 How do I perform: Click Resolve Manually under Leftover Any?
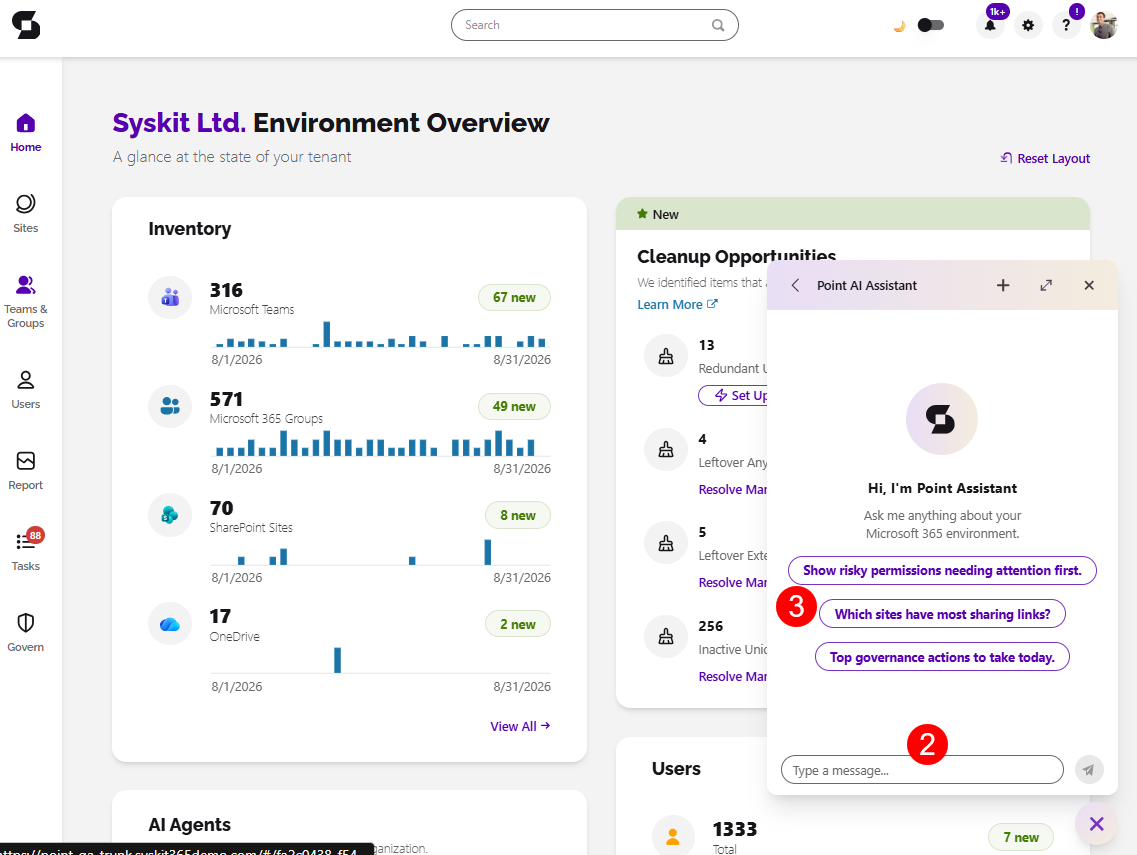(732, 490)
